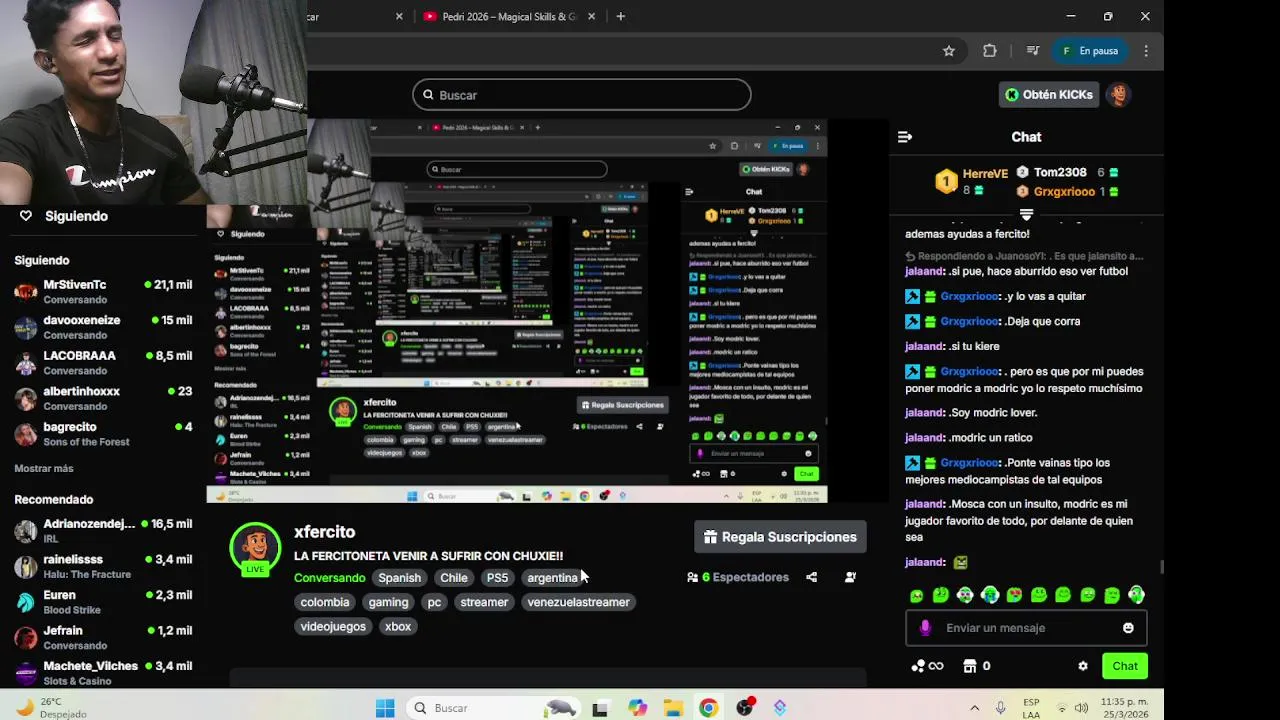Open bagrecito followed channel
The image size is (1280, 720).
(x=104, y=434)
